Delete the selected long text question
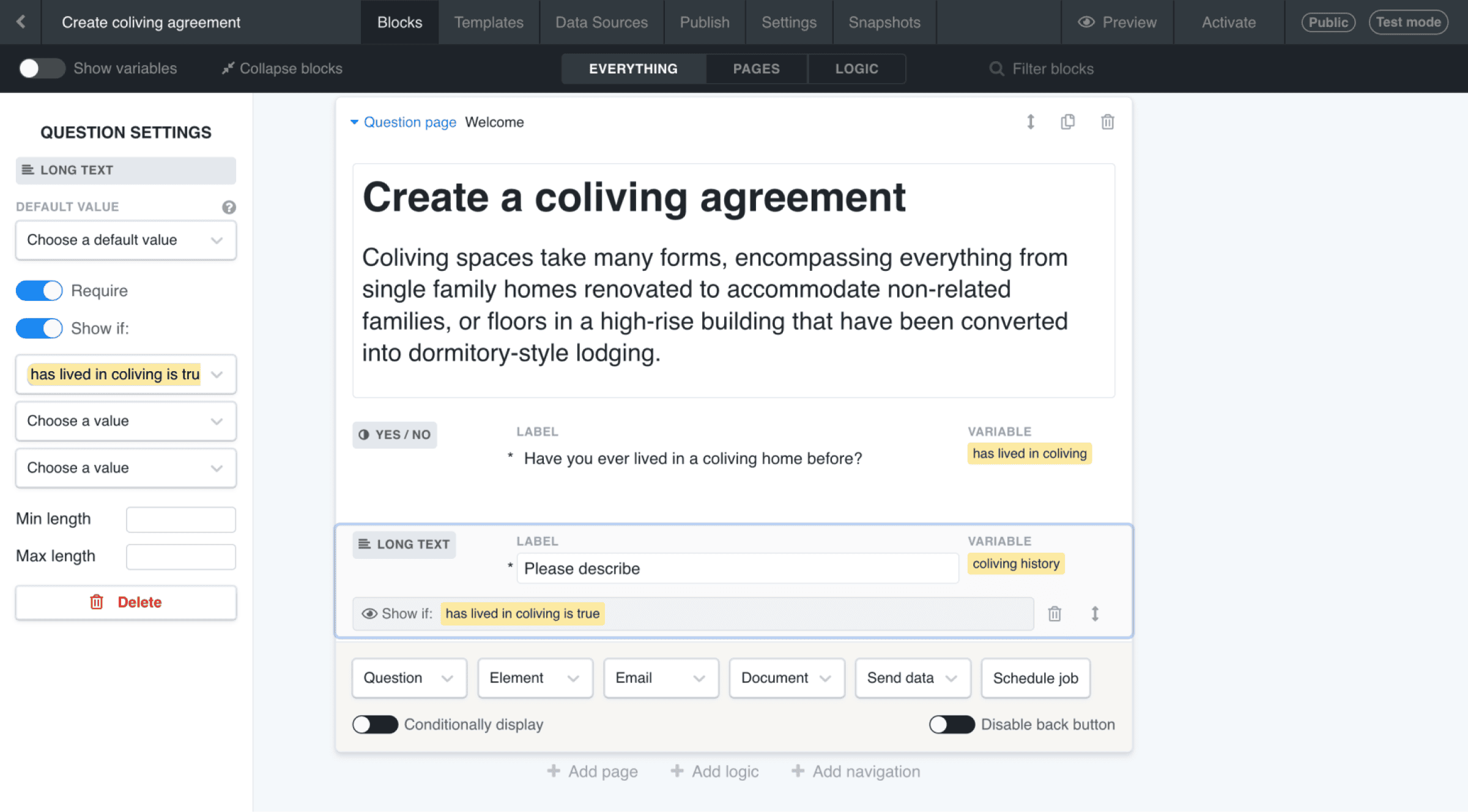1468x812 pixels. [x=125, y=602]
